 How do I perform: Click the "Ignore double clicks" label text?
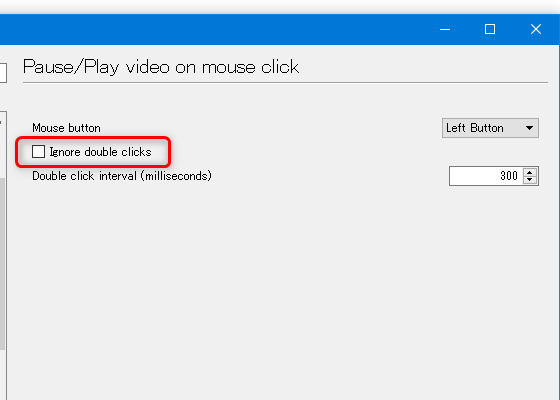point(100,152)
